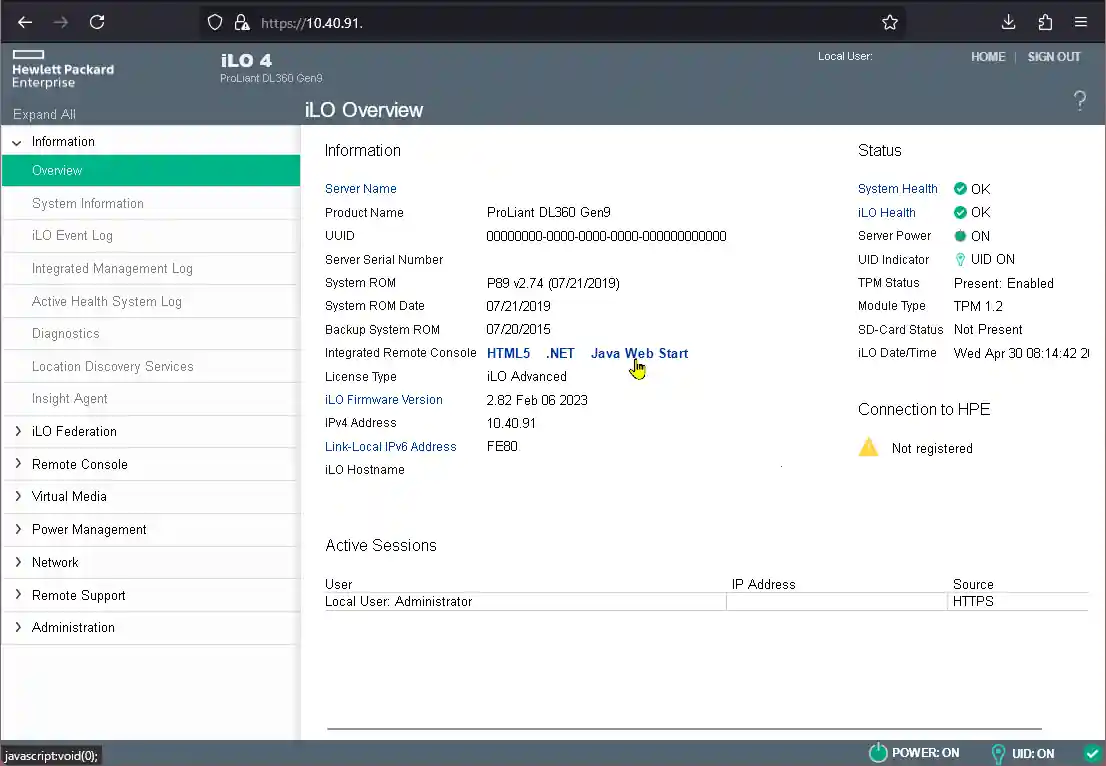Open the System Health link
This screenshot has width=1106, height=766.
tap(897, 188)
